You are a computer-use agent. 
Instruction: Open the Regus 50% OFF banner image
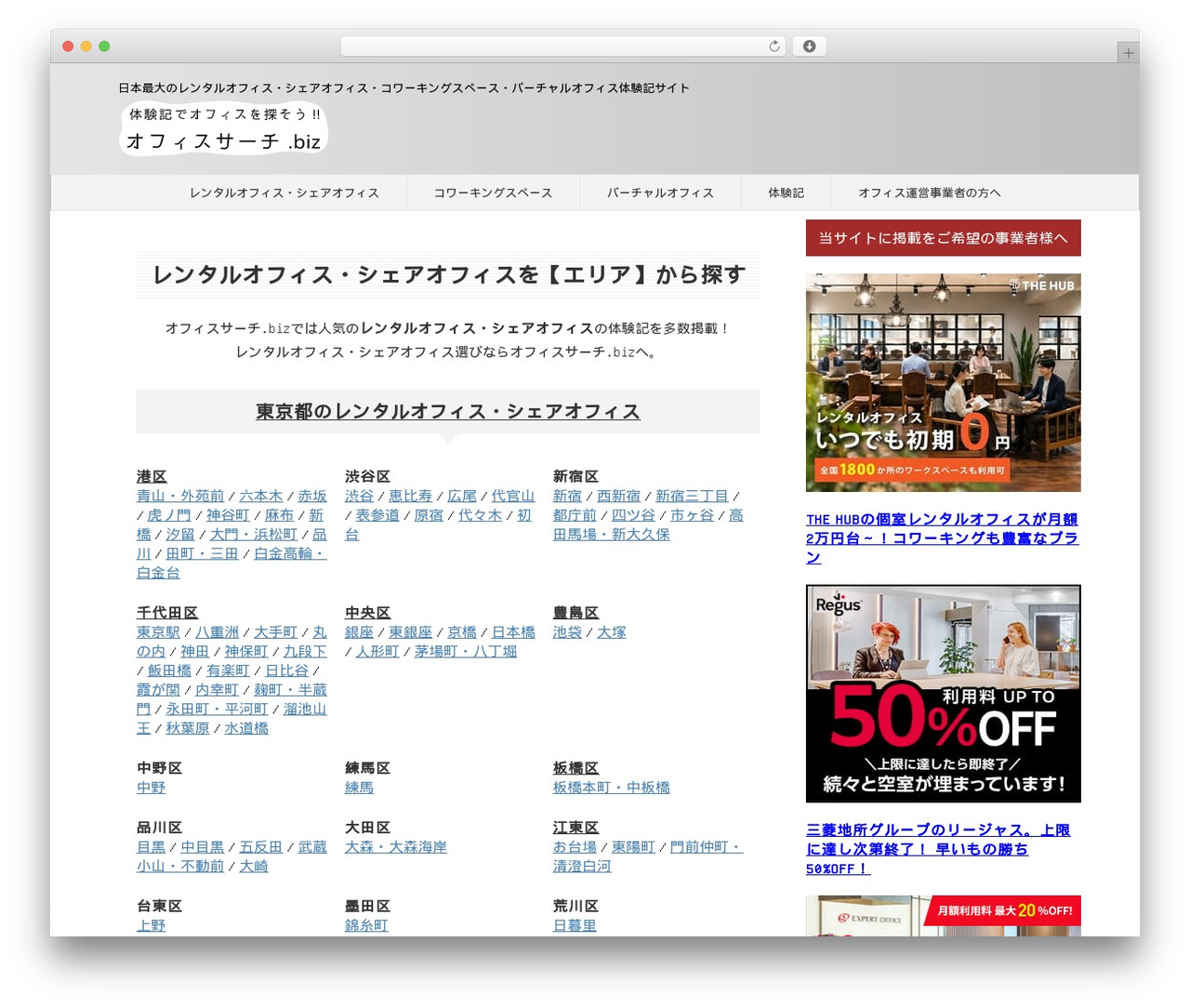(944, 694)
